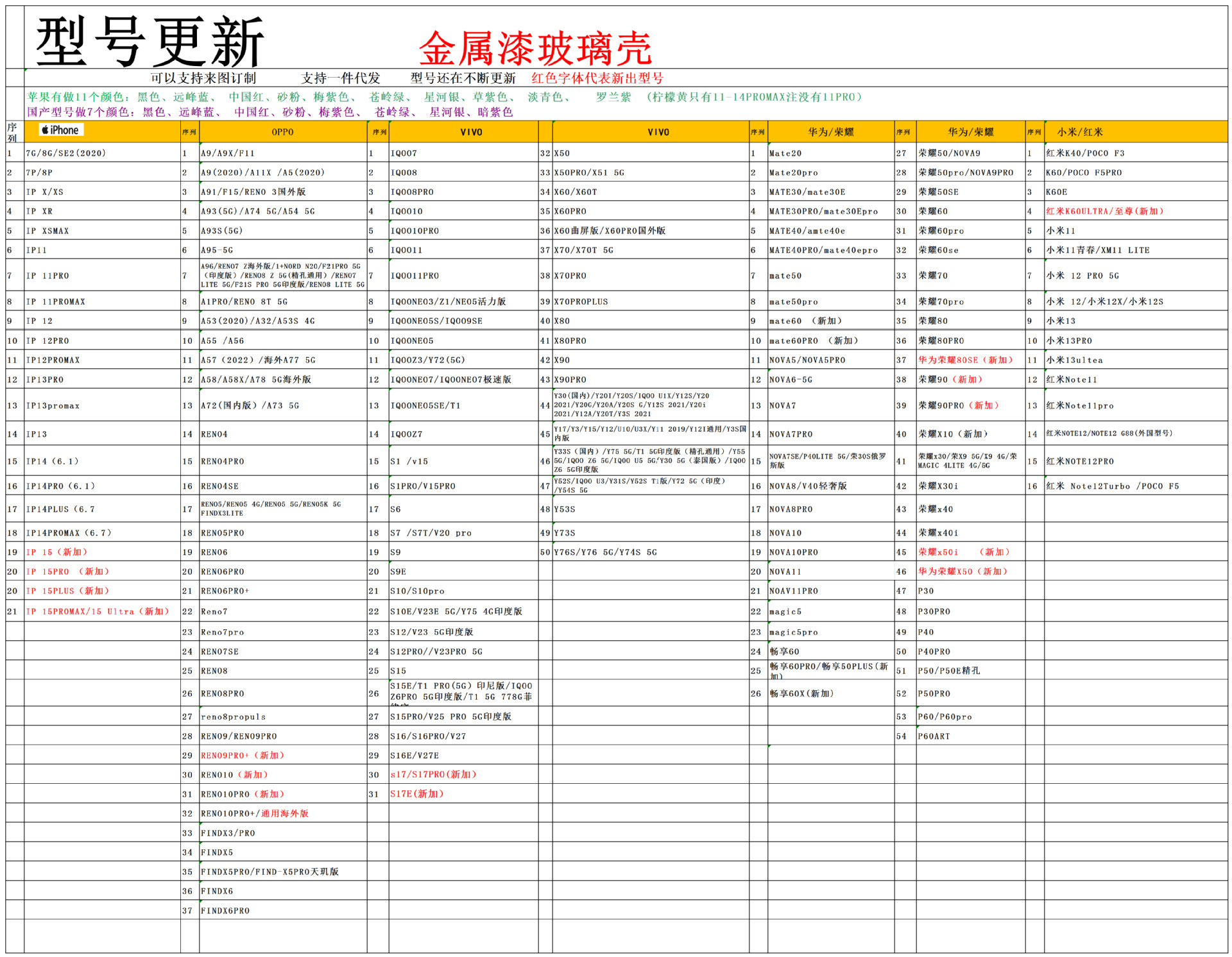Screen dimensions: 1232x957
Task: Click the 型号更新 heading text
Action: 150,42
